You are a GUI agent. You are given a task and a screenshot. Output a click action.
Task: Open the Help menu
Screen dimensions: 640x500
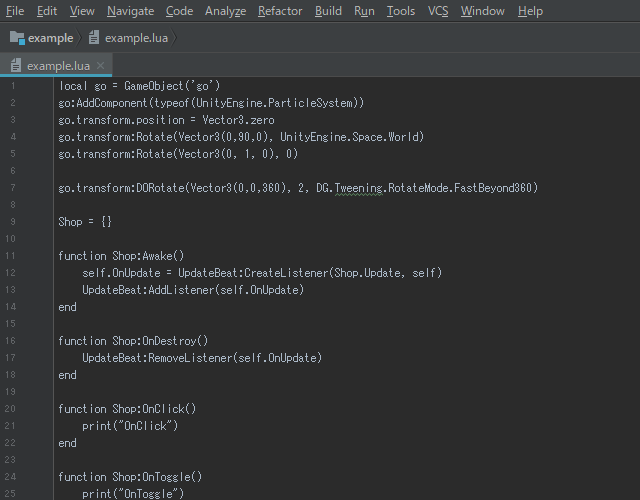click(530, 11)
